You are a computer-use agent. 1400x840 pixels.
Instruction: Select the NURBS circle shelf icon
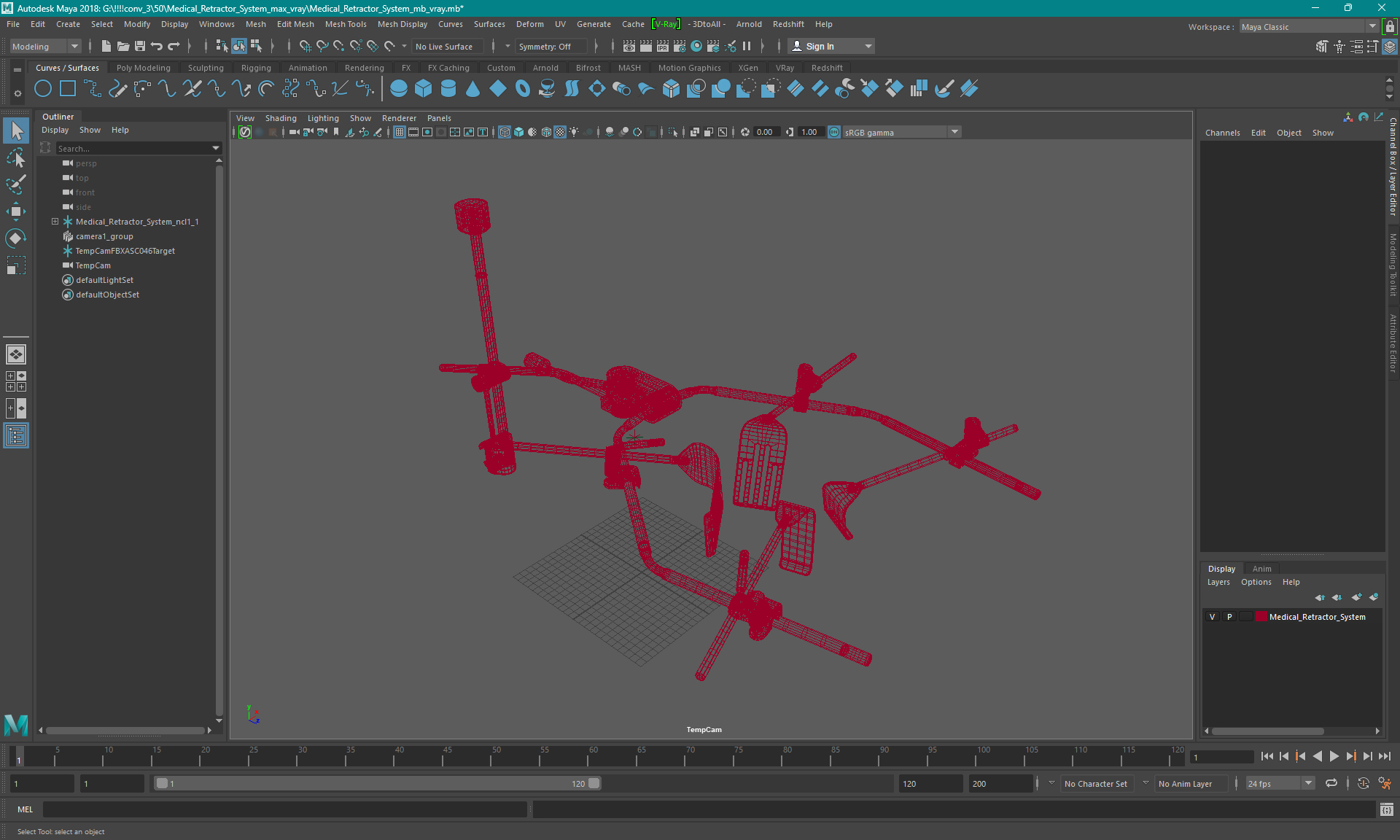(x=43, y=89)
